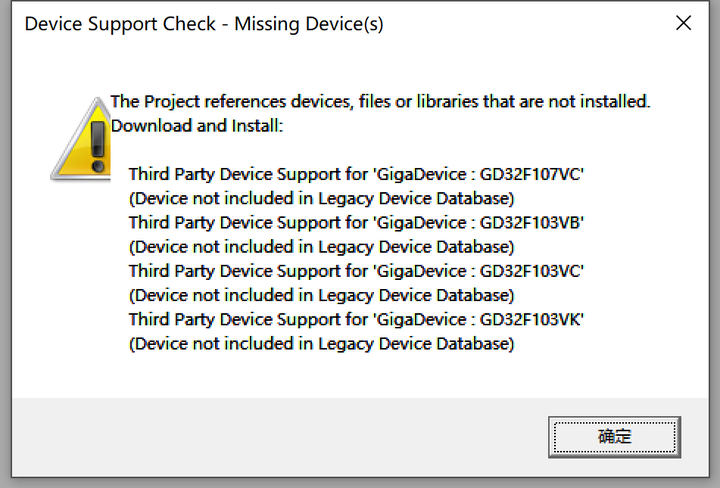Select the GD32F103VB device name
This screenshot has height=488, width=720.
530,222
